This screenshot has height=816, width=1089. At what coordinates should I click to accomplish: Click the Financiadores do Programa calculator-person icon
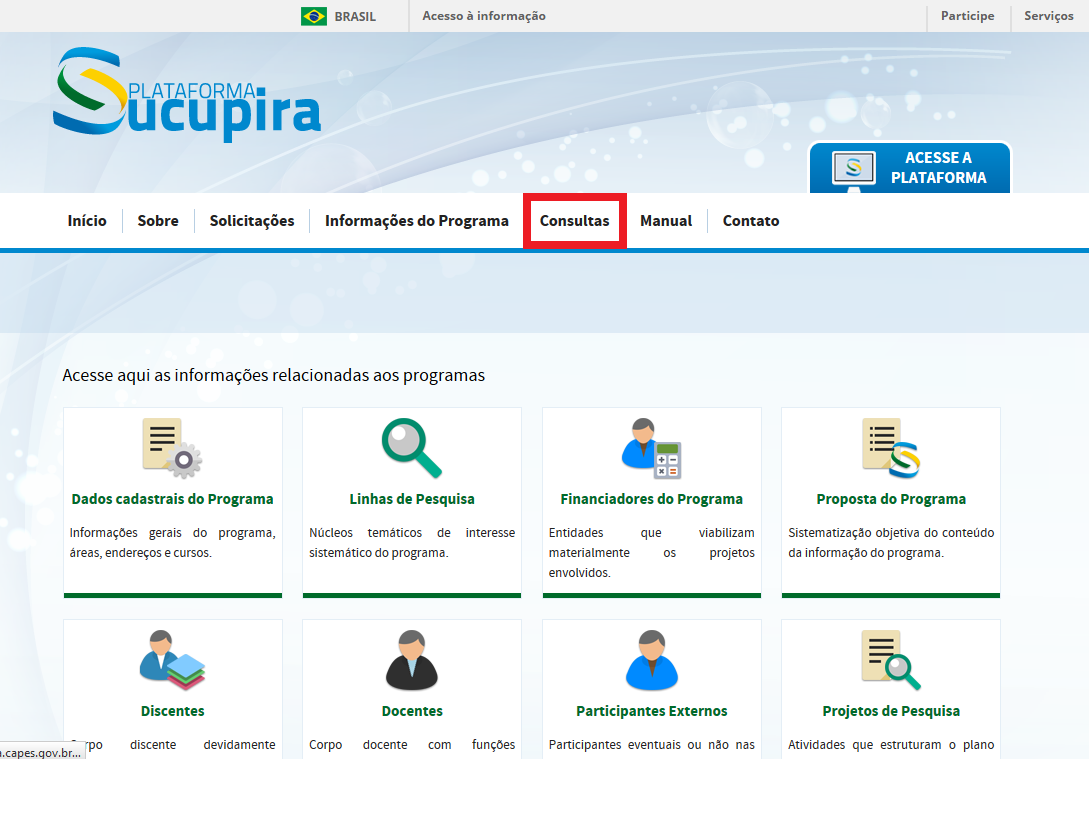coord(651,448)
